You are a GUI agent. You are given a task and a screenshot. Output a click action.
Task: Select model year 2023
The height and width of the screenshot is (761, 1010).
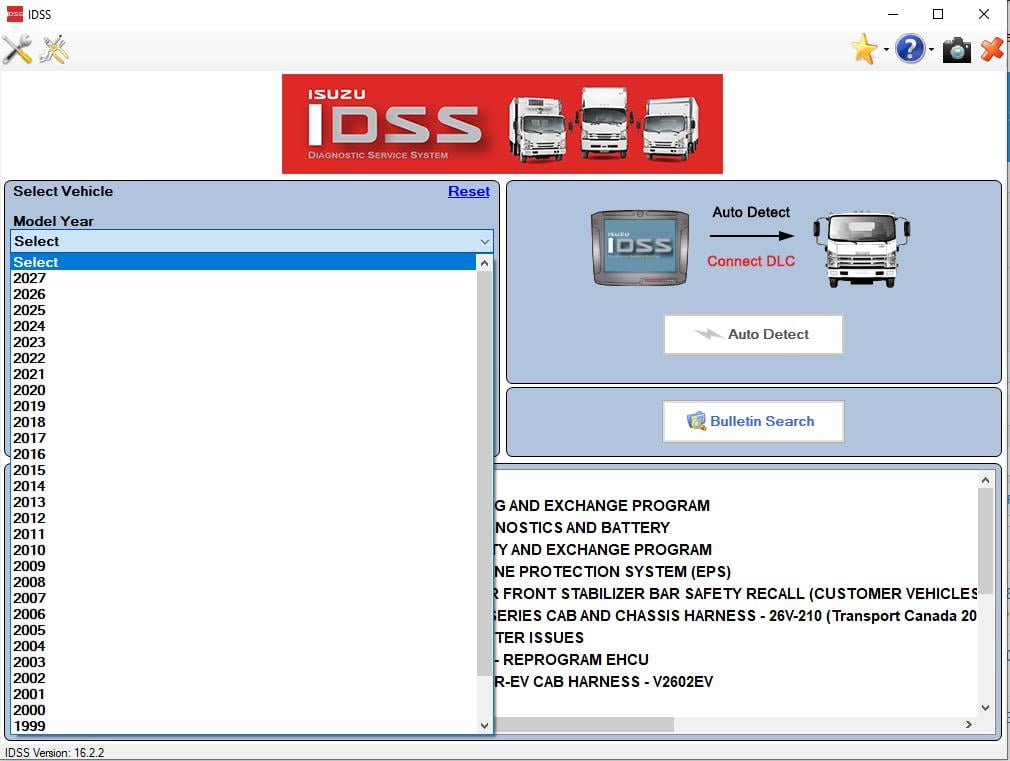[x=243, y=342]
